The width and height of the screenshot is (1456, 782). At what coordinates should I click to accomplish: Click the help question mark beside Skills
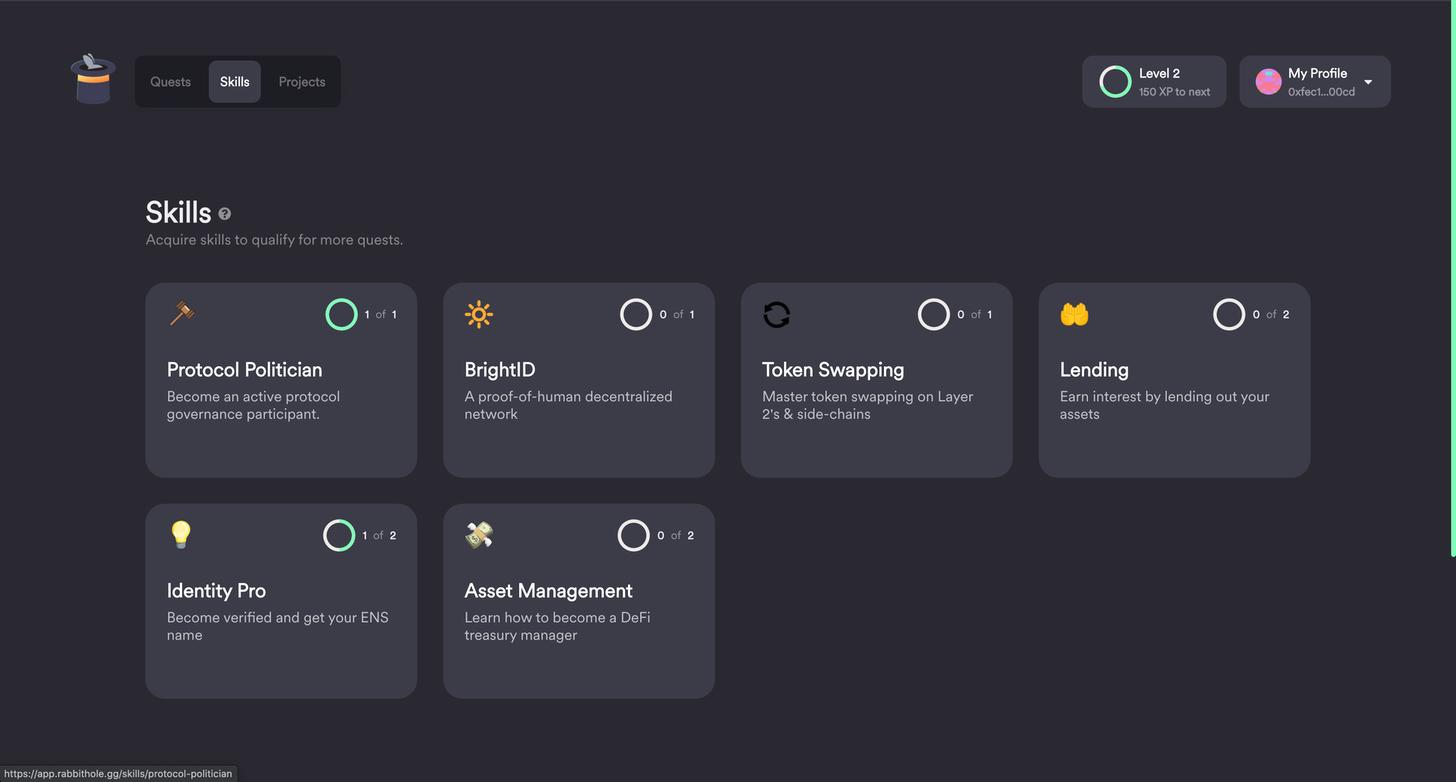225,214
